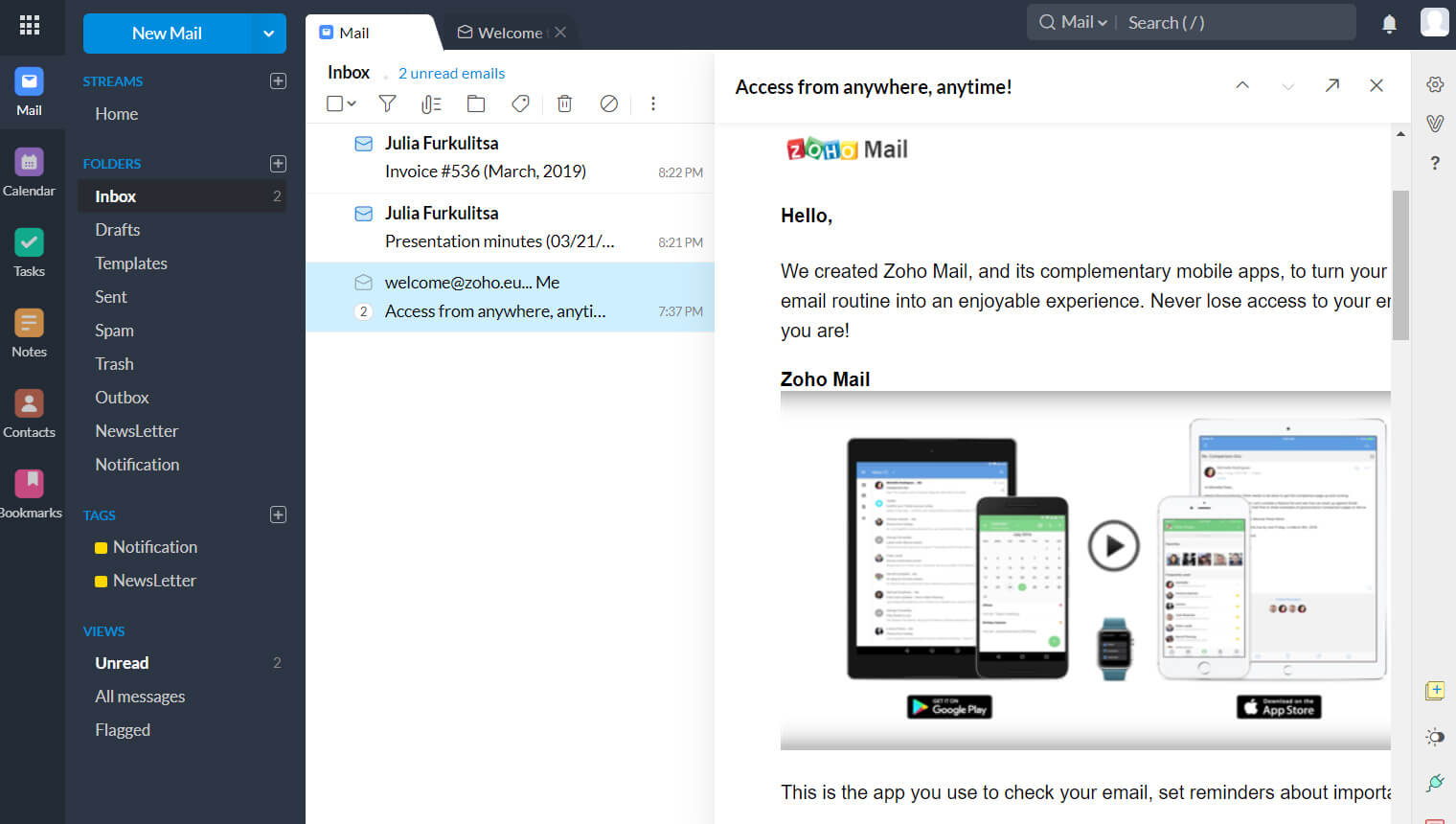1456x824 pixels.
Task: Click envelope icon on welcome@zoho.eu email
Action: (x=364, y=283)
